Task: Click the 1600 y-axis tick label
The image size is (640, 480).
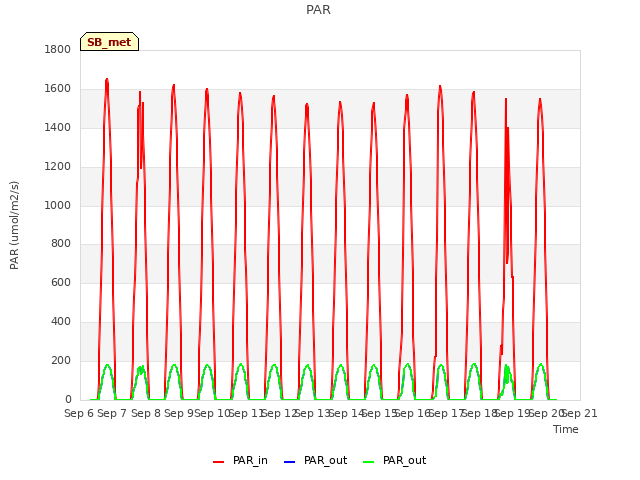Action: coord(57,89)
